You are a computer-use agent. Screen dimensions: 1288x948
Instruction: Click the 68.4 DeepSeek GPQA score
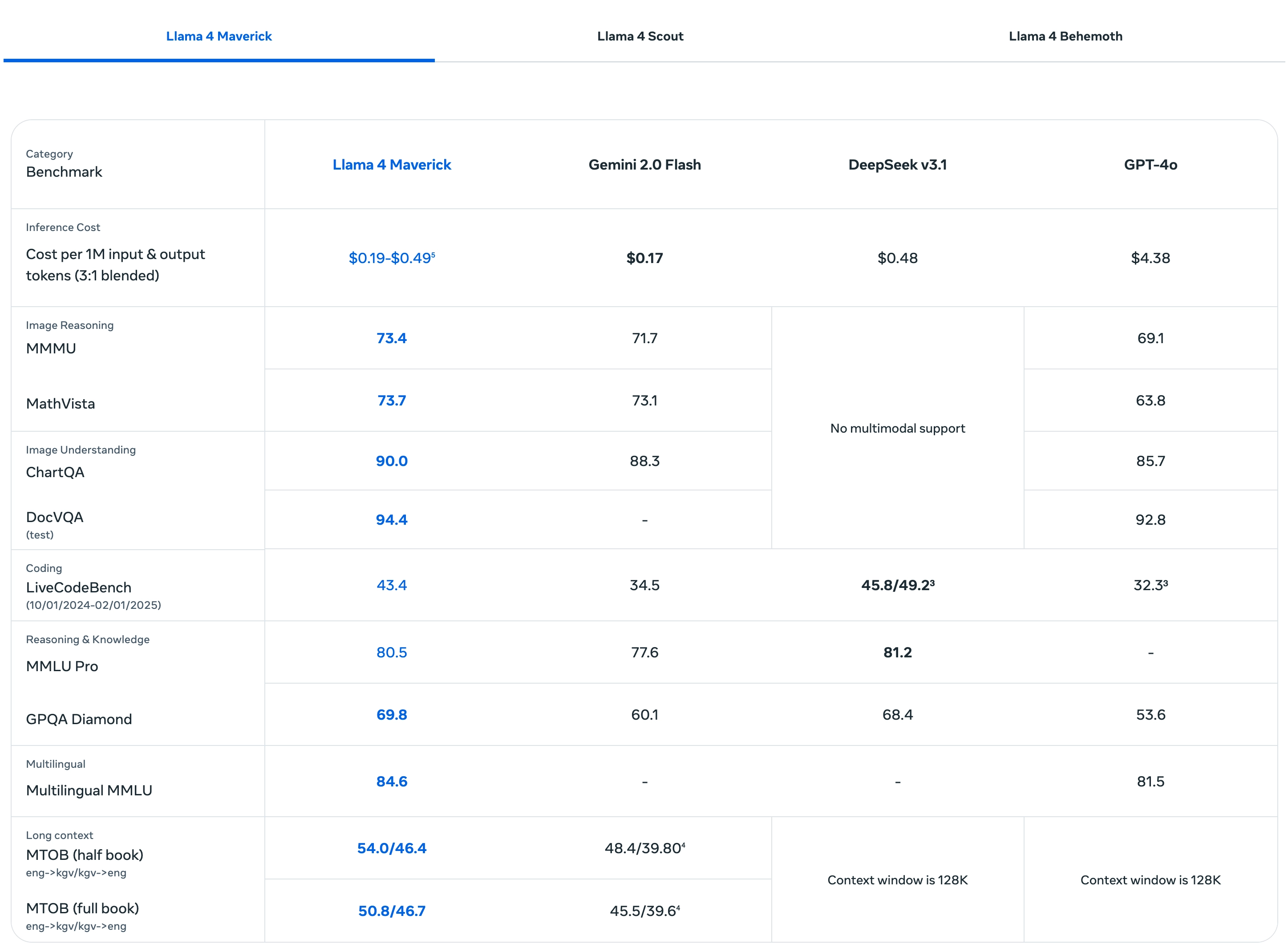pos(897,714)
